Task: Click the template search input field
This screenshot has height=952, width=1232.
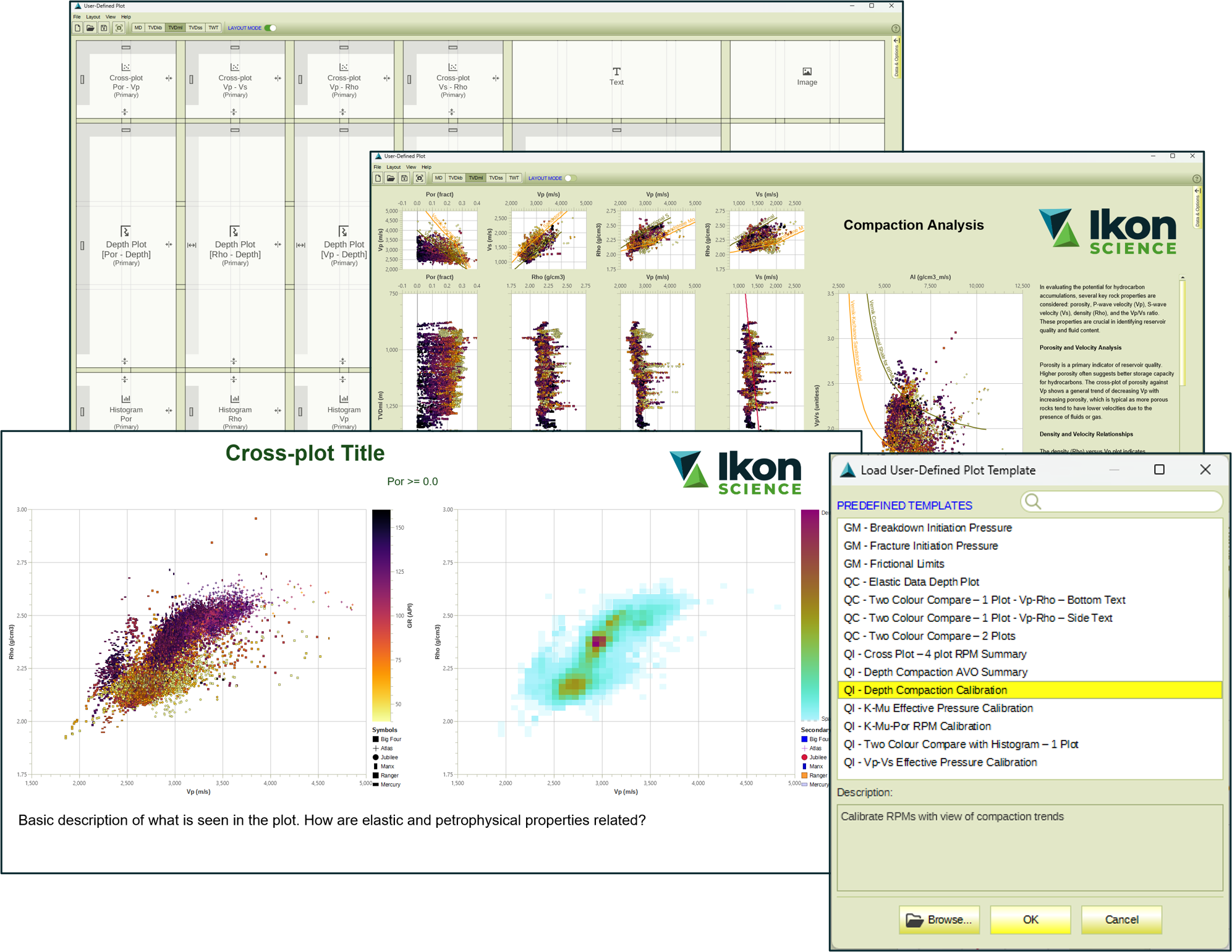Action: coord(1121,501)
